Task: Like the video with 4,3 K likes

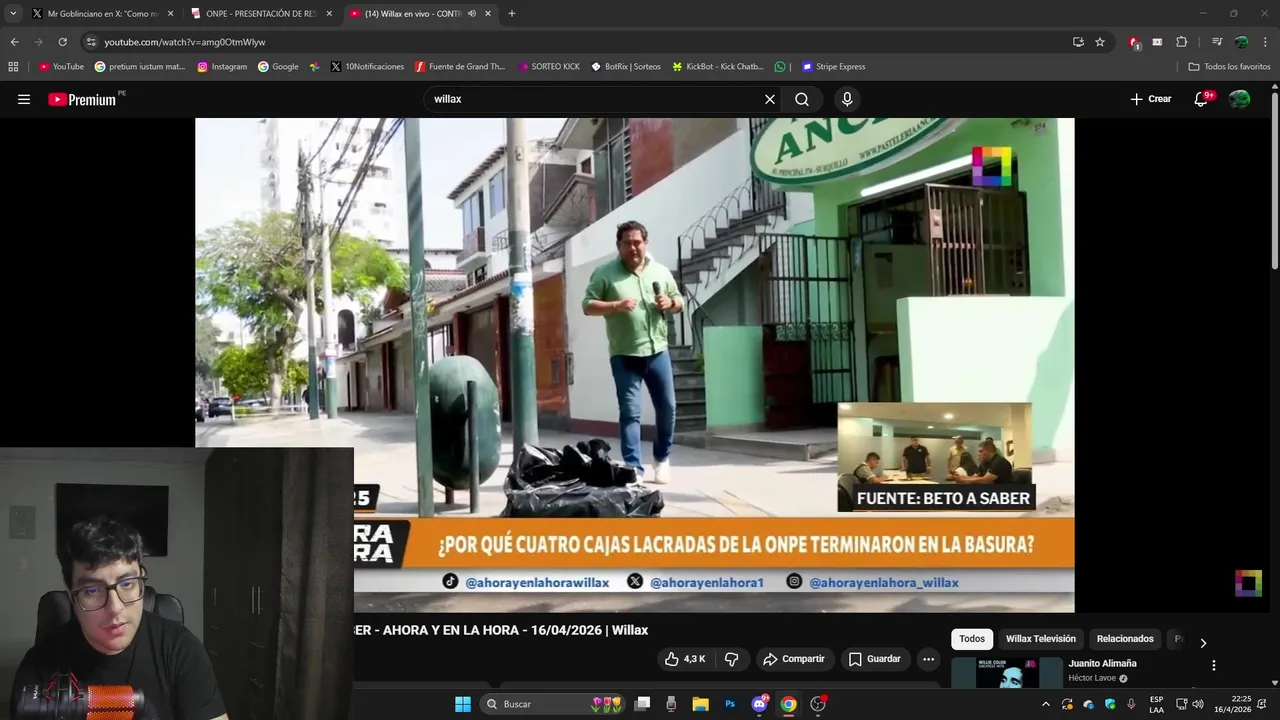Action: pyautogui.click(x=685, y=659)
